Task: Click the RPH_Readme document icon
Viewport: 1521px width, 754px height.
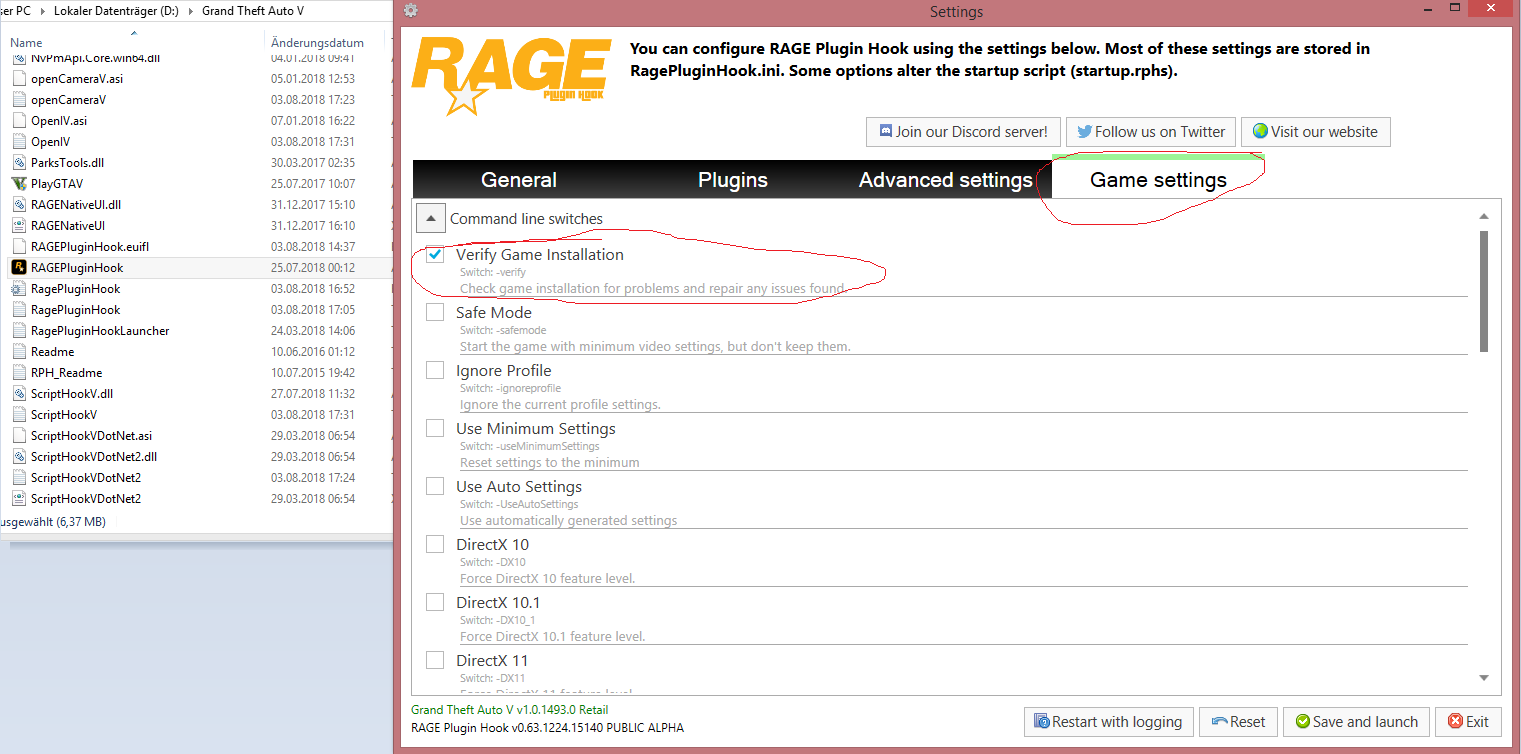Action: (18, 372)
